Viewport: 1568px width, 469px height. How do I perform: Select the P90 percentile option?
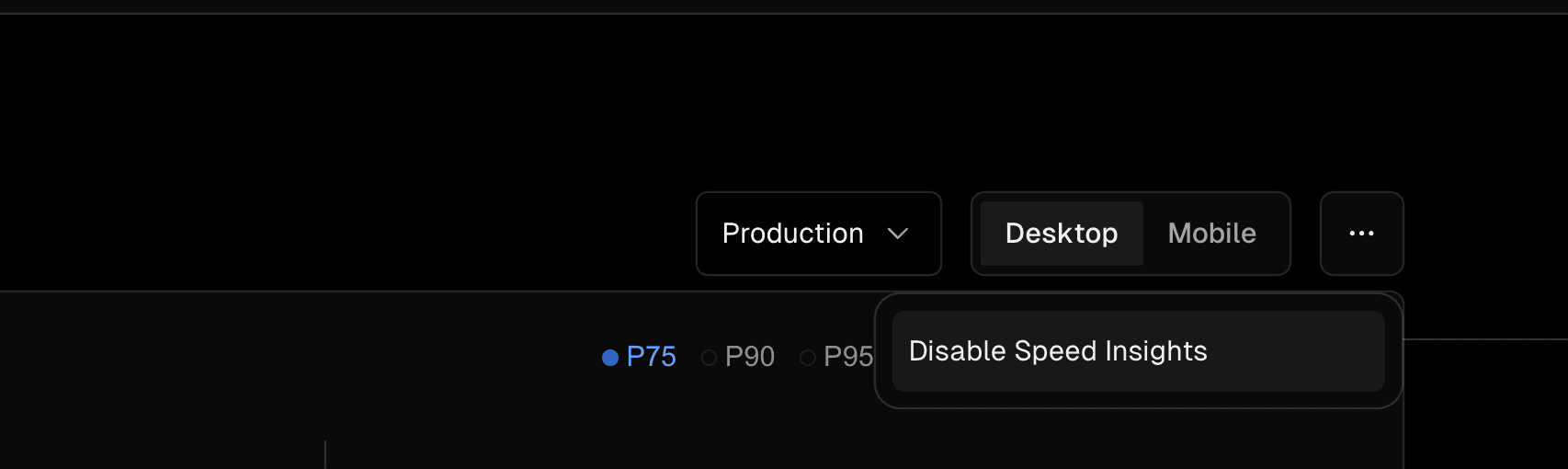click(x=738, y=357)
